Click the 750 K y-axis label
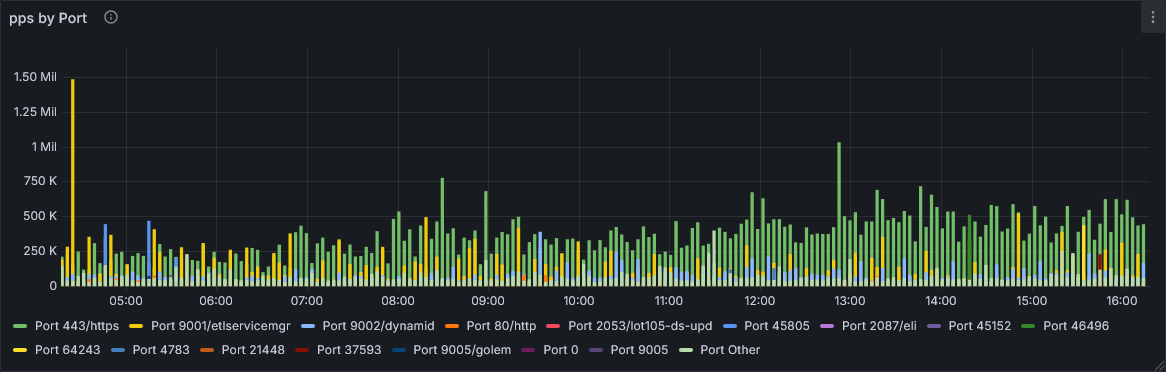The width and height of the screenshot is (1166, 372). click(41, 182)
